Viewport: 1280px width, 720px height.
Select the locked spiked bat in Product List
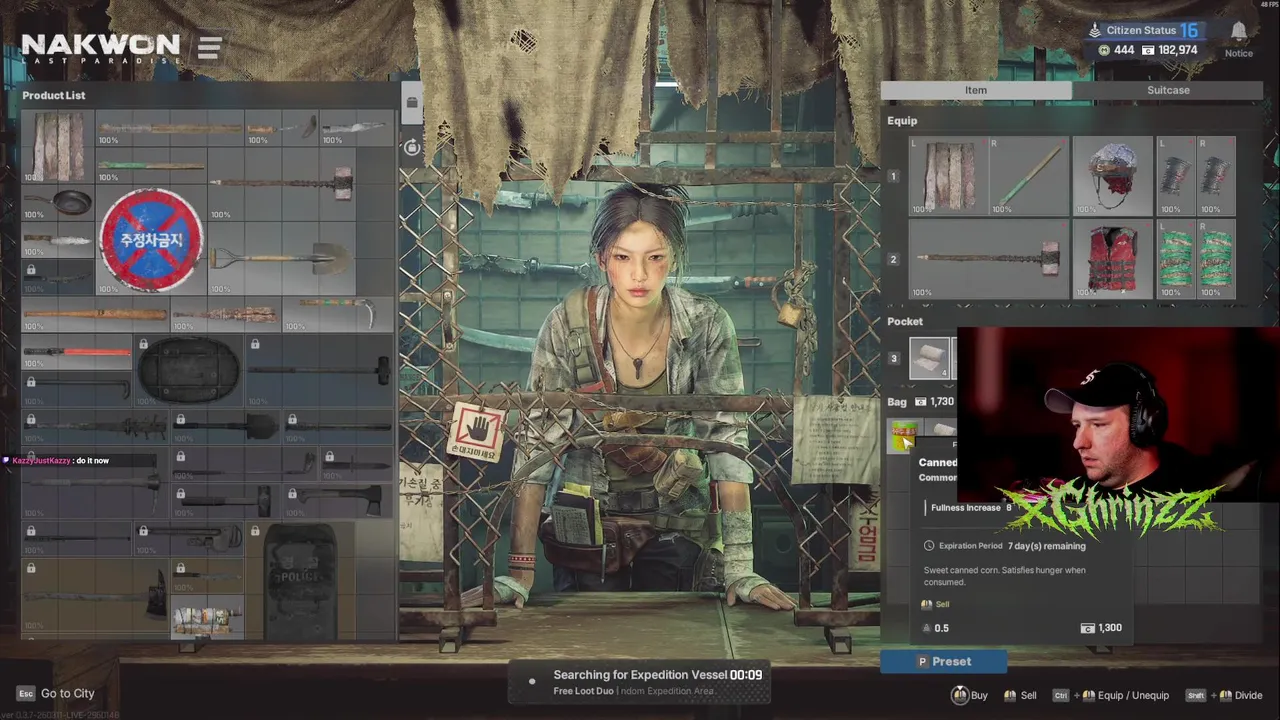[95, 427]
